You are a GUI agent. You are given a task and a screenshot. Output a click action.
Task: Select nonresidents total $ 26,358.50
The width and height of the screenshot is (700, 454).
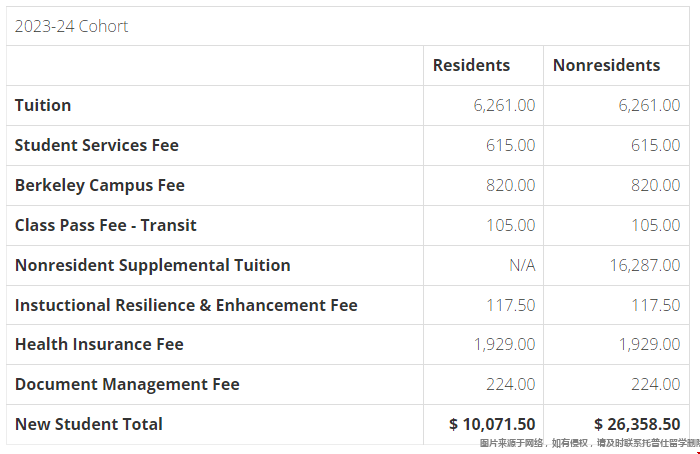(x=637, y=424)
